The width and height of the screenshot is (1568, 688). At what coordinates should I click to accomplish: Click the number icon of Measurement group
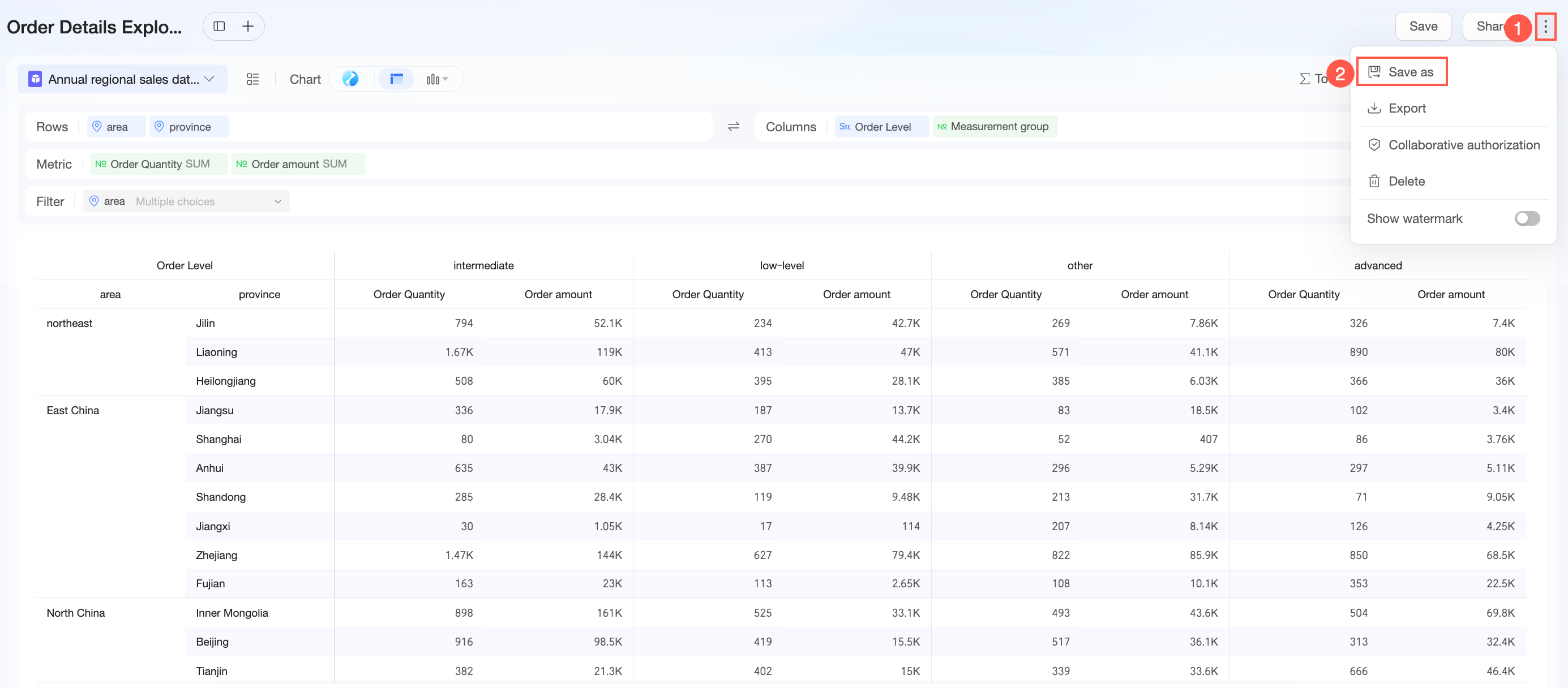942,127
